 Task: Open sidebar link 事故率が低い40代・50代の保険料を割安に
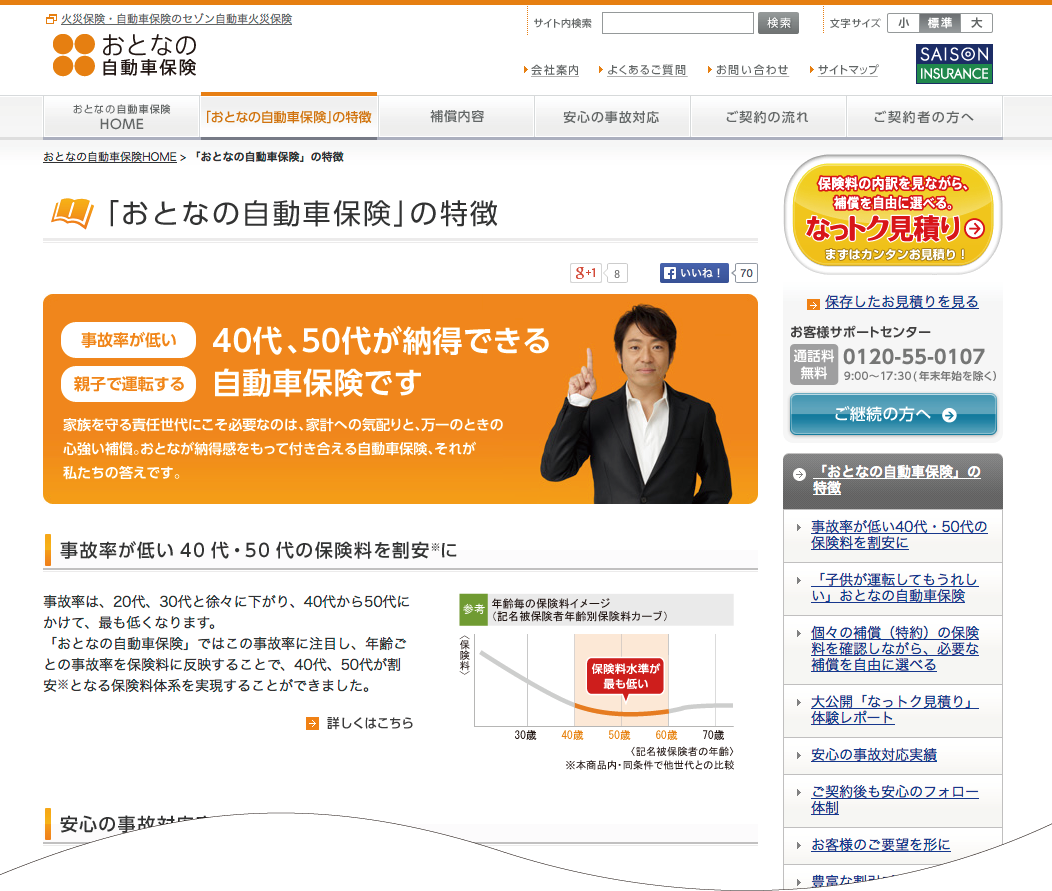tap(899, 535)
